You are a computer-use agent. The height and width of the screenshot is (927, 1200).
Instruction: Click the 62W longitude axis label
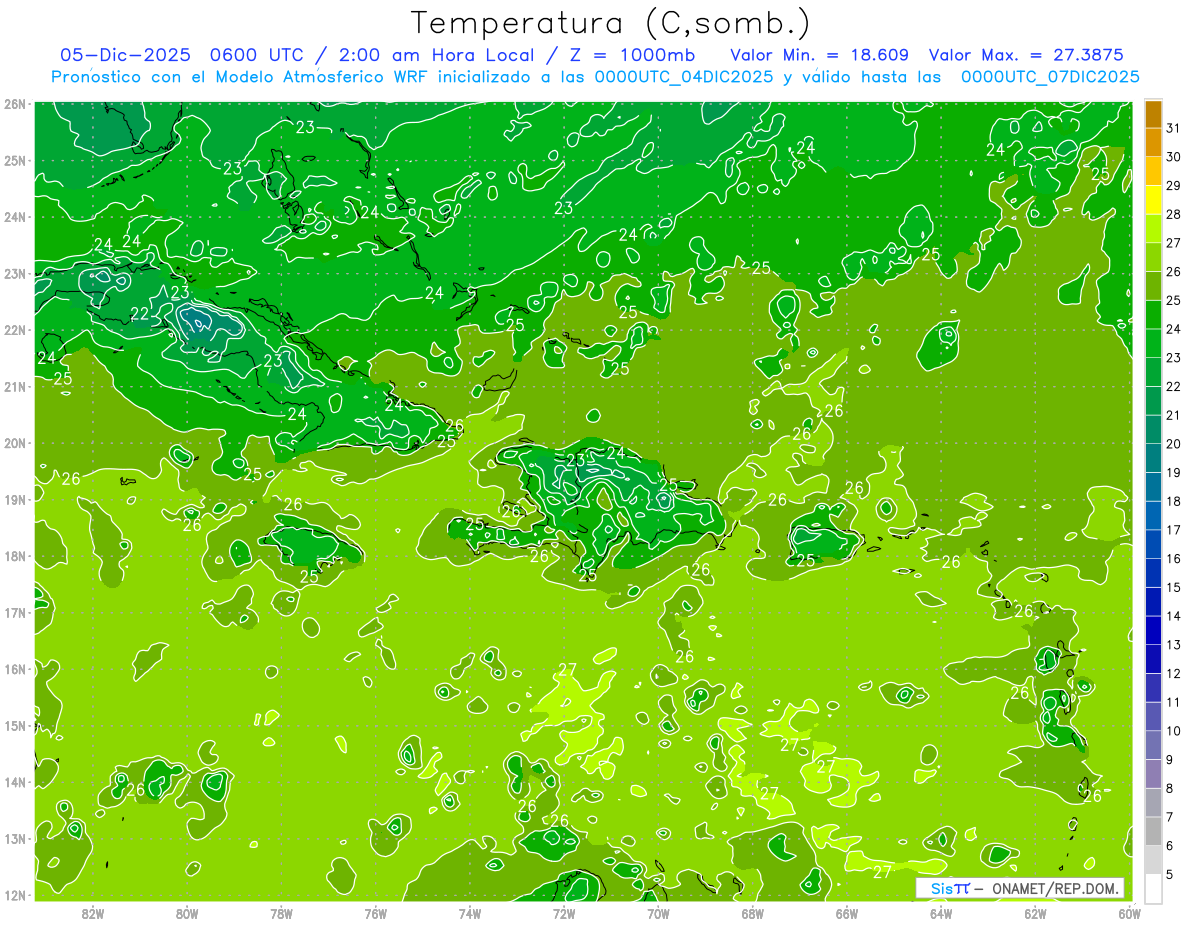1035,913
